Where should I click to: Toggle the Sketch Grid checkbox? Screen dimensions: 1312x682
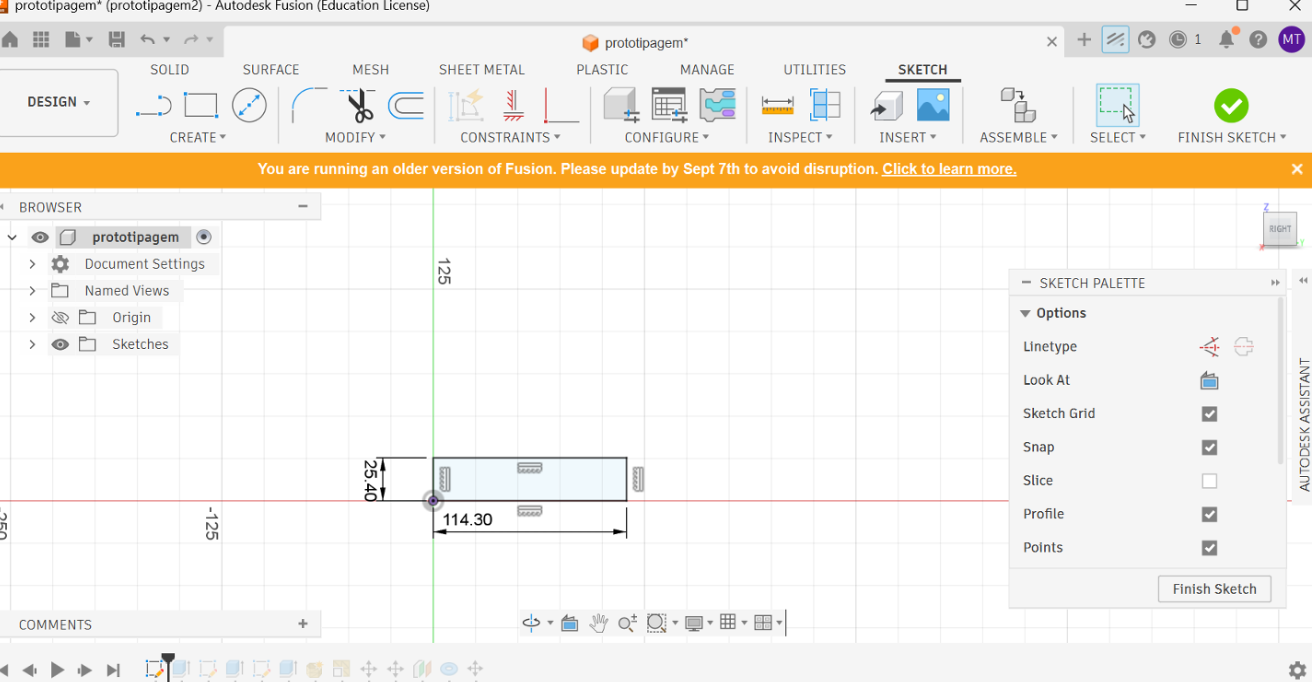coord(1209,414)
